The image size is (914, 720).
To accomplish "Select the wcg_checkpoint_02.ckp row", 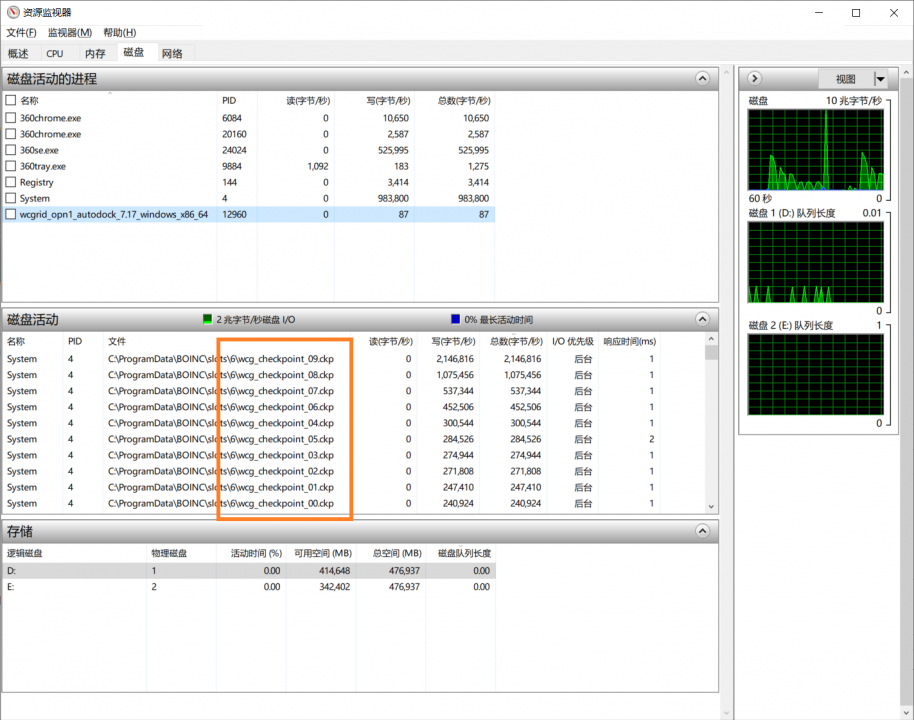I will click(332, 471).
